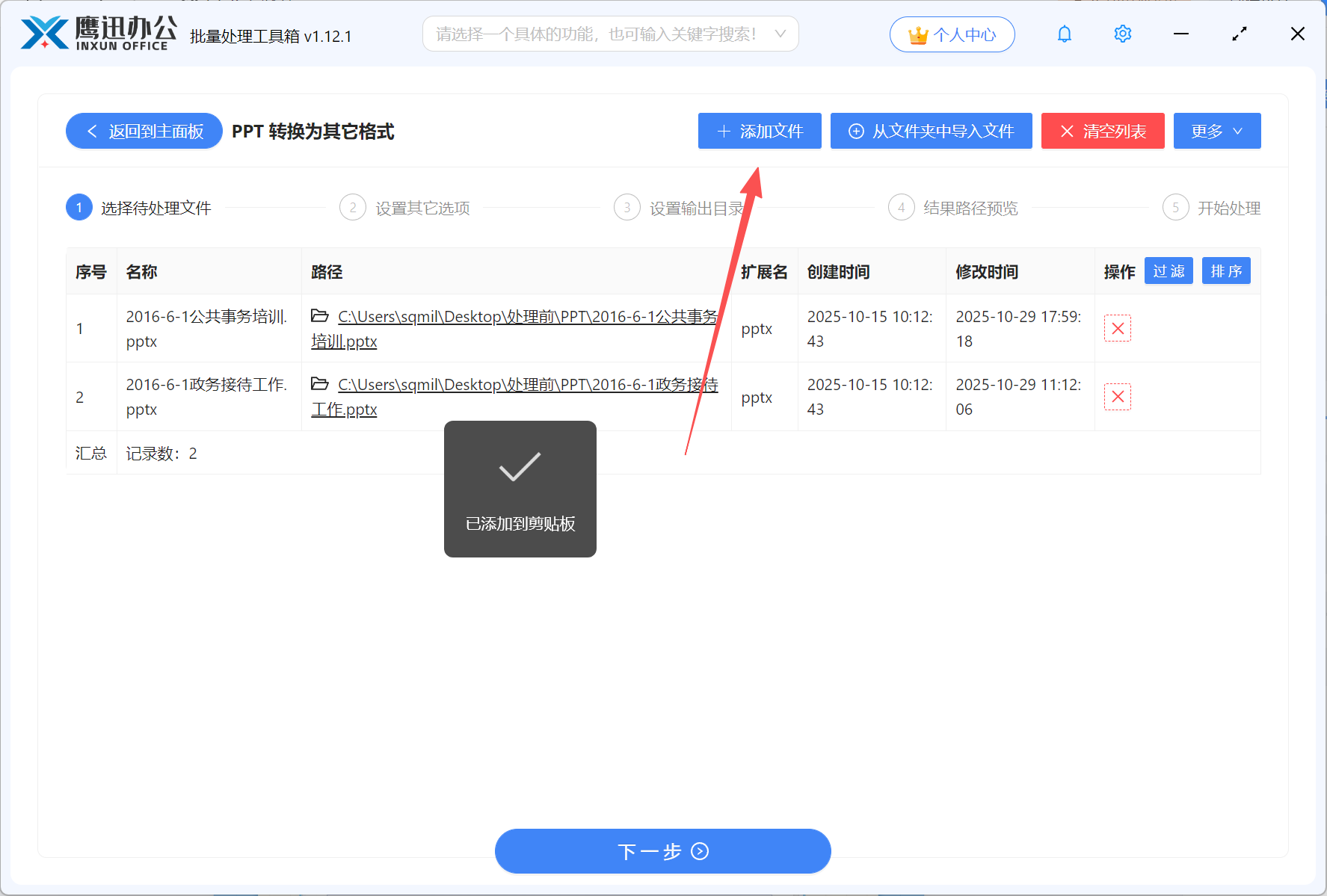Viewport: 1327px width, 896px height.
Task: Remove the 2016-6-1政务接待工作 entry with the X icon
Action: (x=1118, y=397)
